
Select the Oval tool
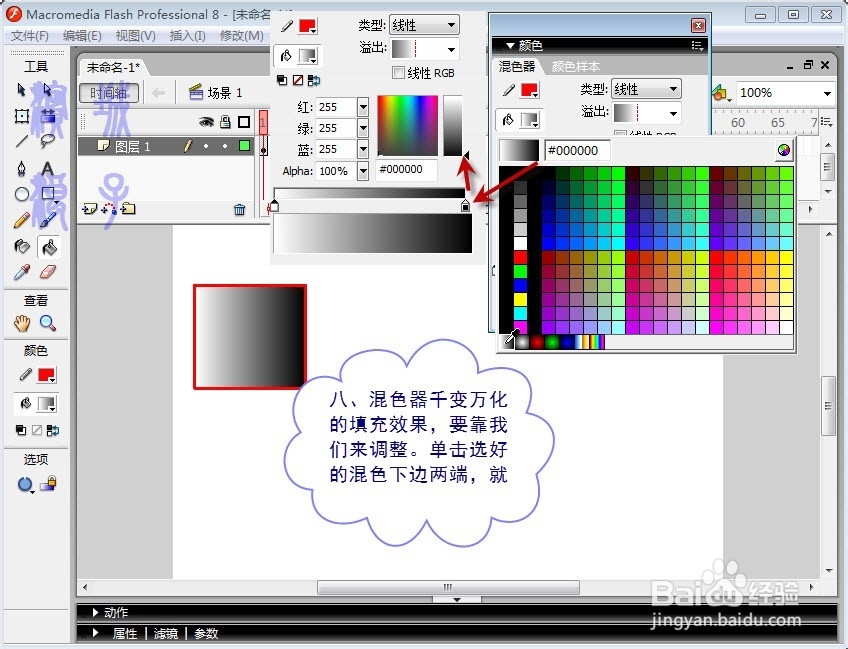pyautogui.click(x=20, y=192)
